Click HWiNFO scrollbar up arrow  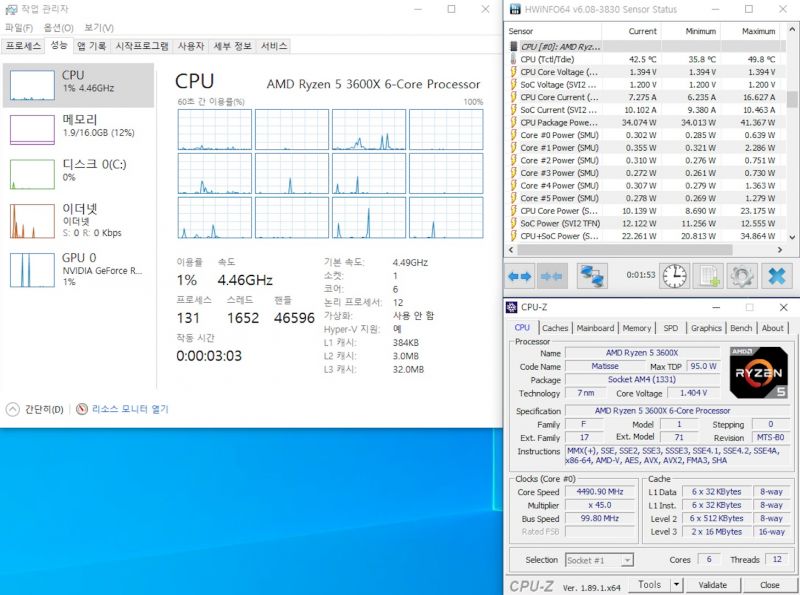(792, 30)
